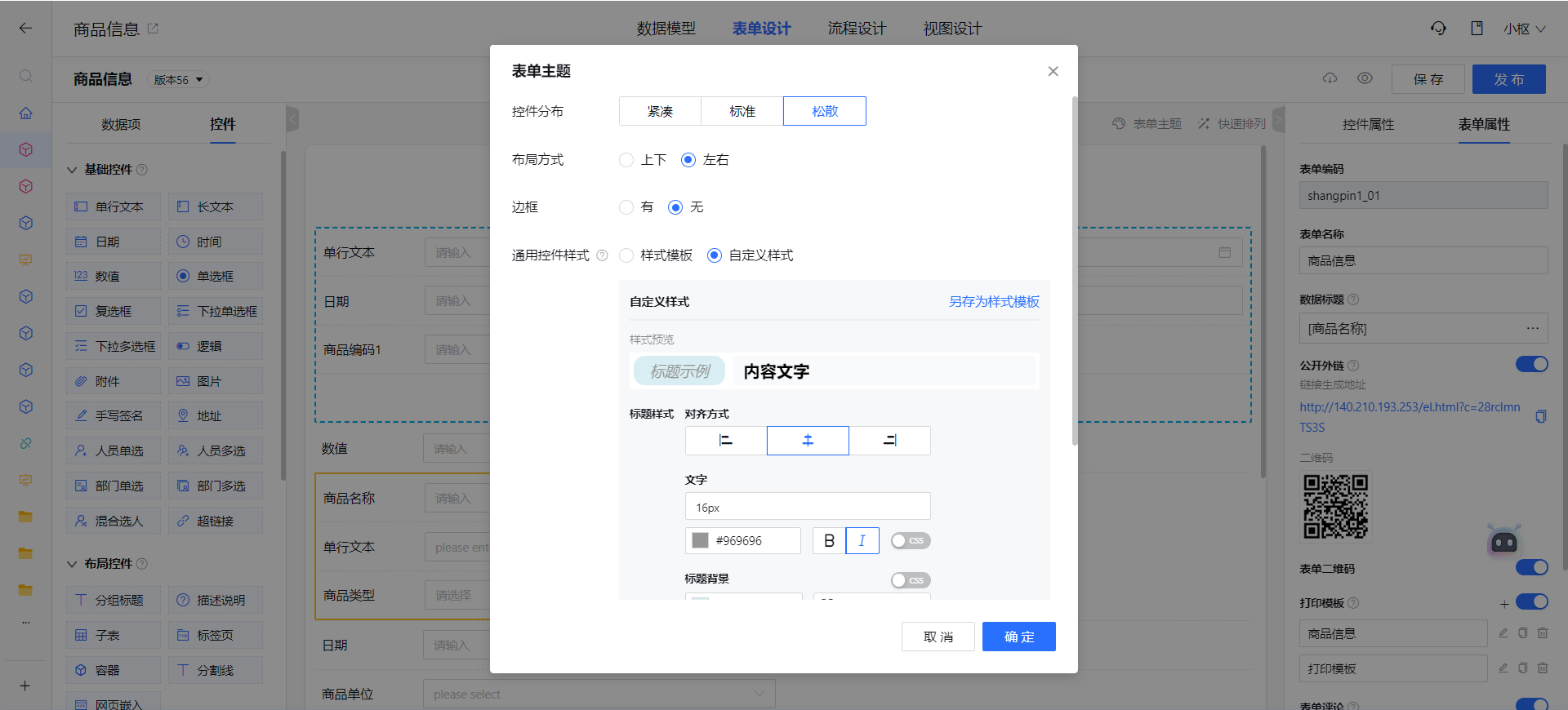
Task: Click the headset support icon
Action: pyautogui.click(x=1438, y=29)
